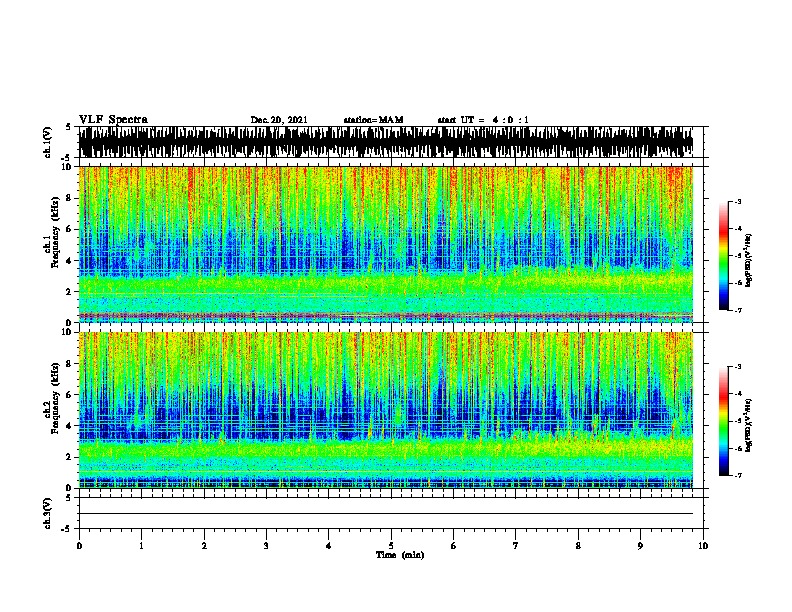Image resolution: width=792 pixels, height=612 pixels.
Task: Click time axis tick label "2"
Action: click(x=204, y=546)
